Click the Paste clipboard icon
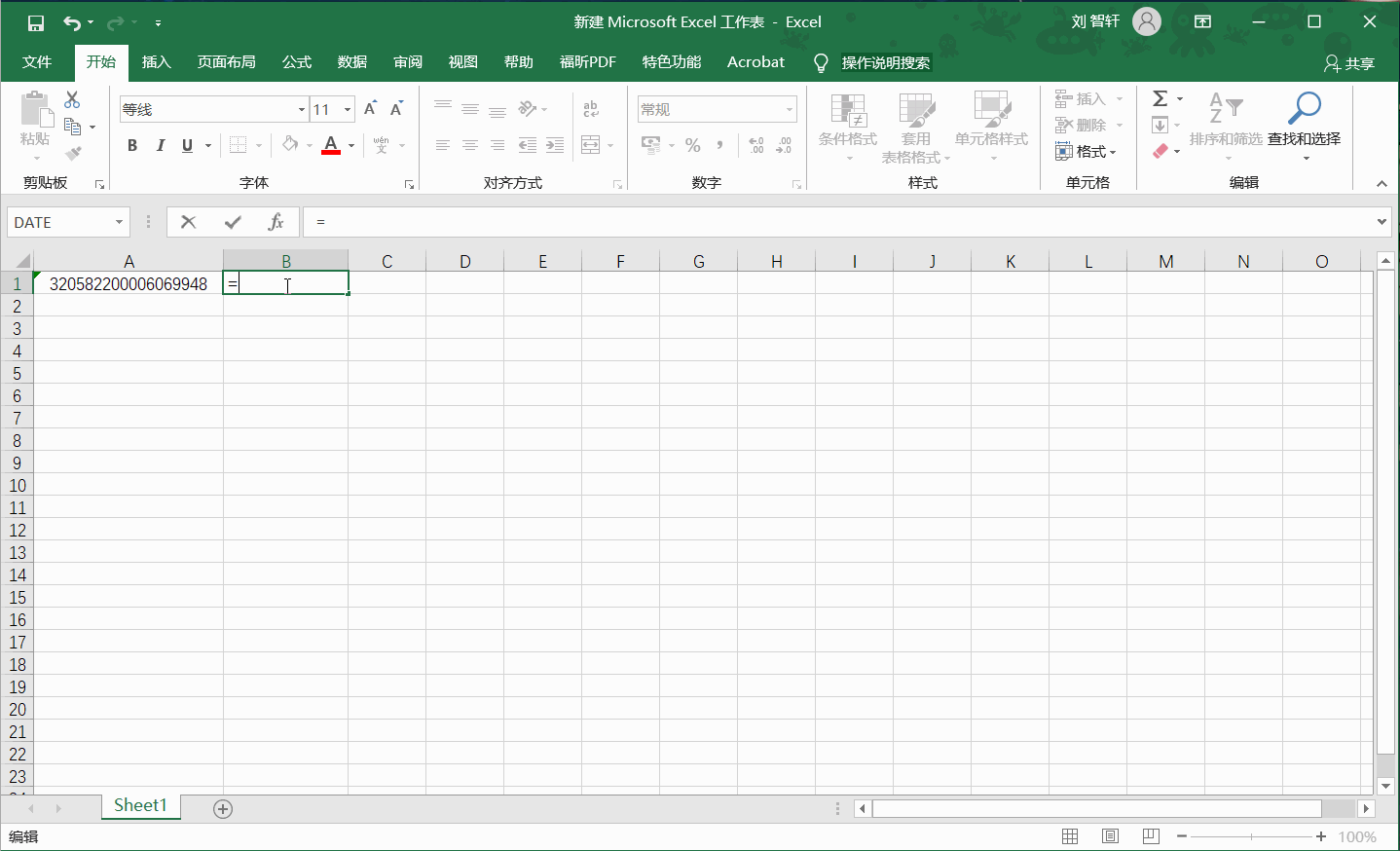Screen dimensions: 1400x851 [35, 109]
